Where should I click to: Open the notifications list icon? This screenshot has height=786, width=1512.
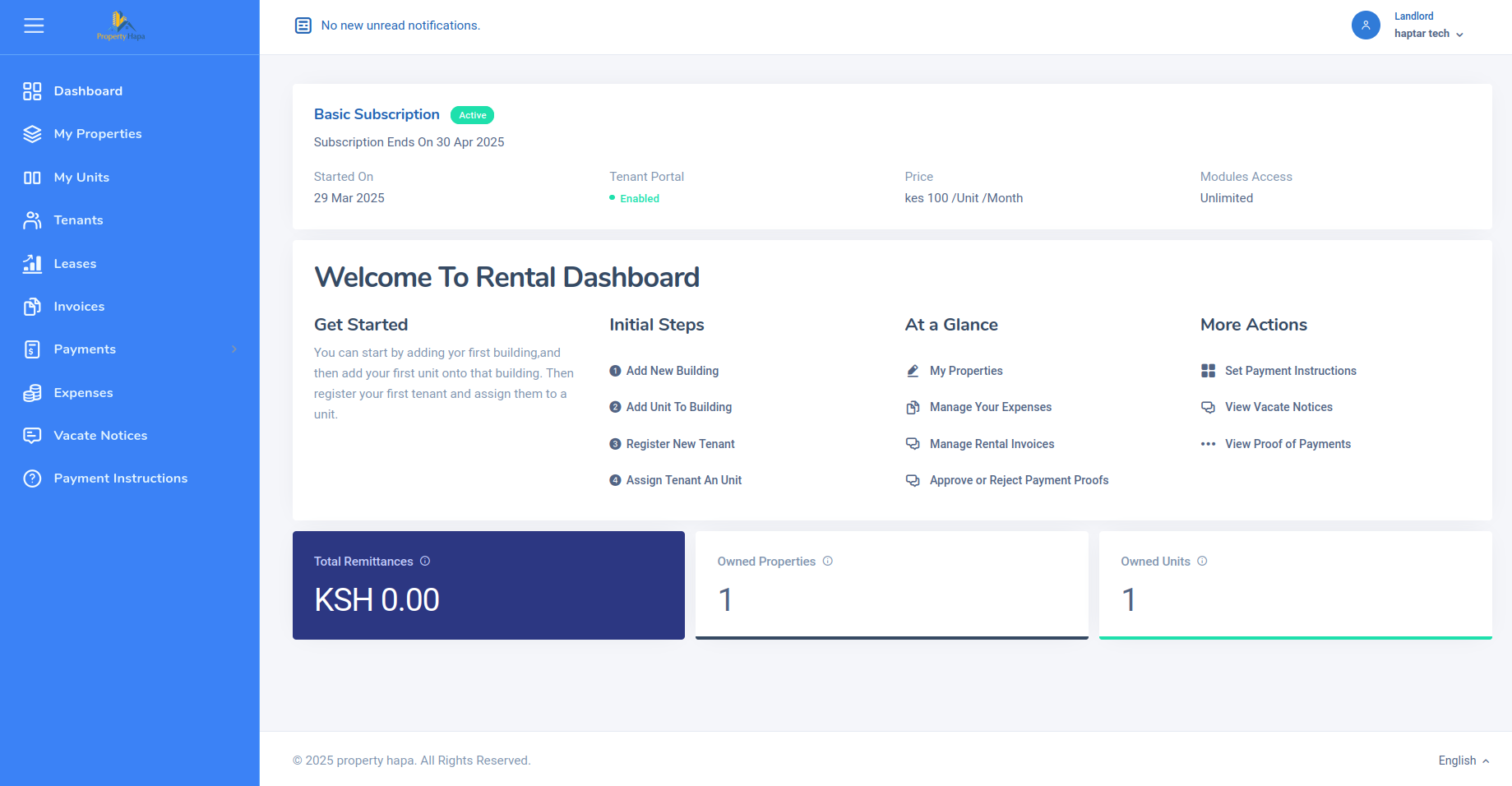tap(303, 25)
